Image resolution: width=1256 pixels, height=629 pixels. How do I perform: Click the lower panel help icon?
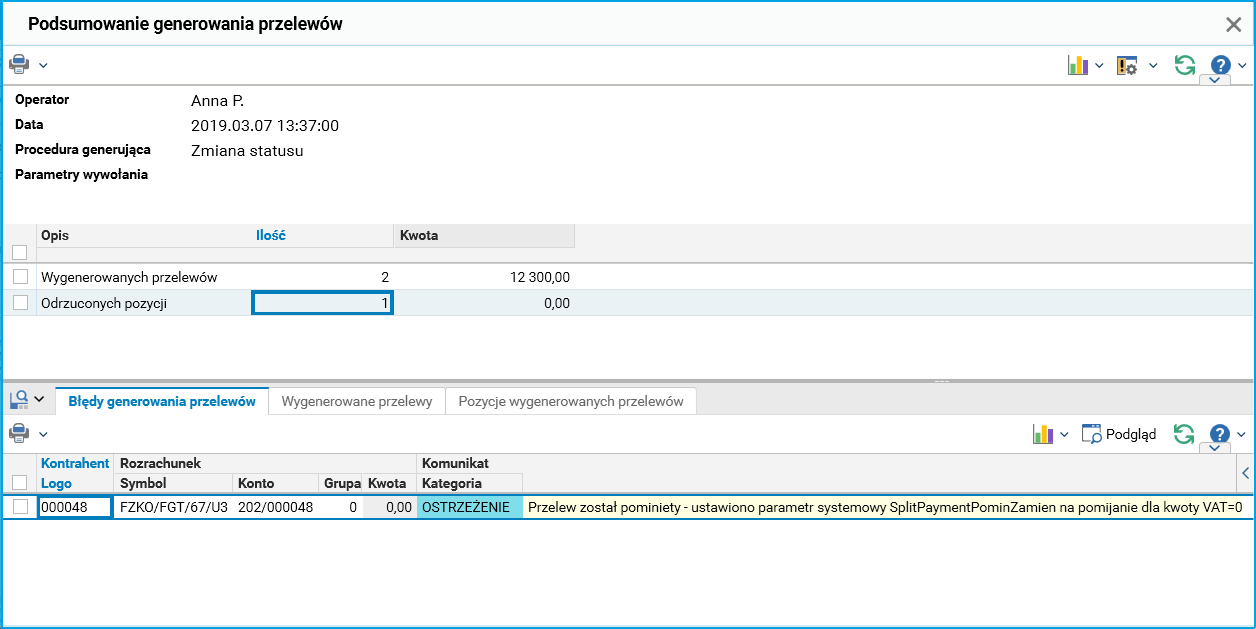(1220, 434)
